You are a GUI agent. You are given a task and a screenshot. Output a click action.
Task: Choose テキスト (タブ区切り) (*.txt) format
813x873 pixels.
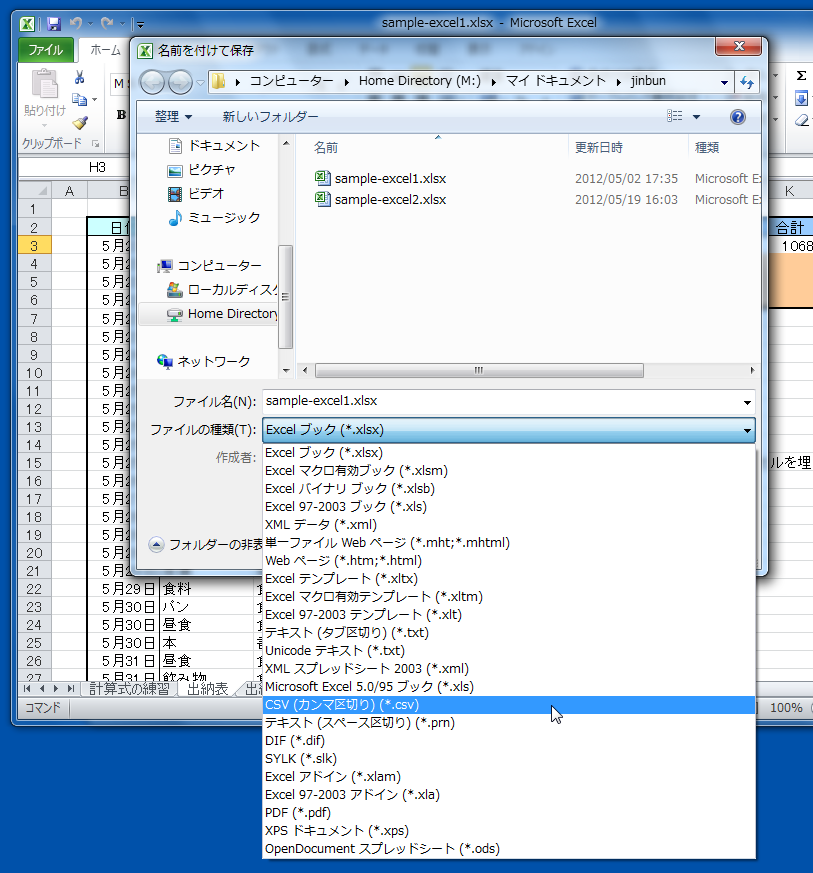[509, 633]
